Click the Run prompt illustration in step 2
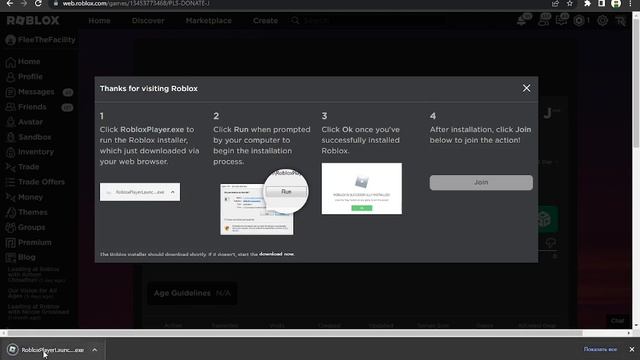 (264, 202)
